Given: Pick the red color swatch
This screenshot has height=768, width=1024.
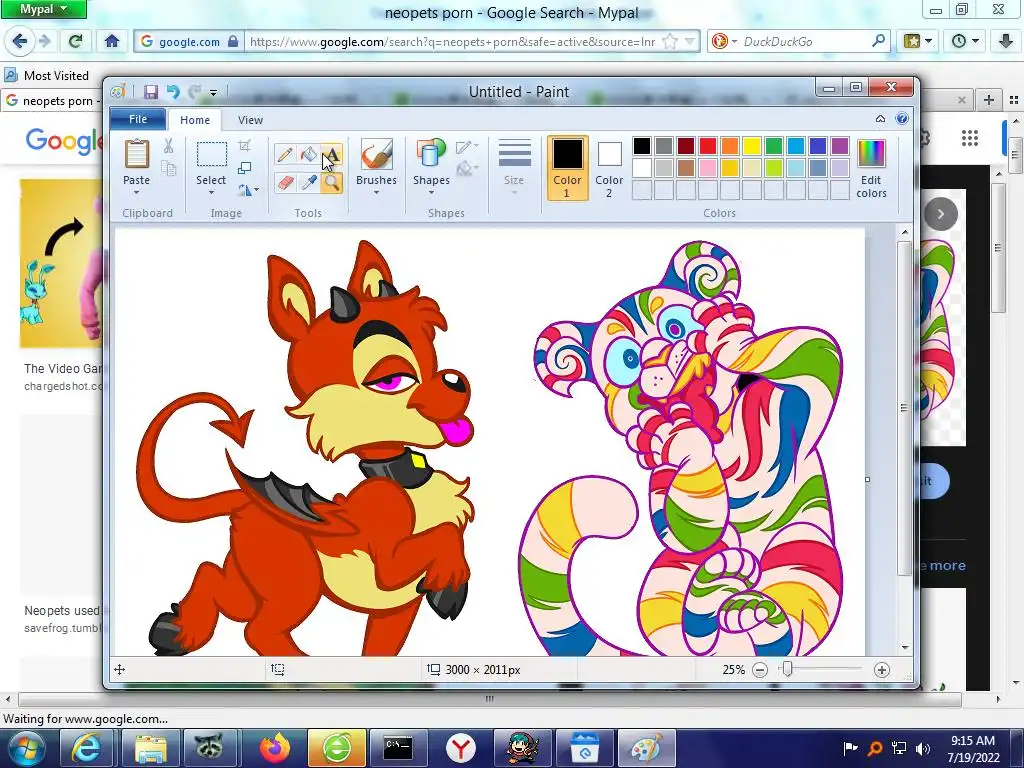Looking at the screenshot, I should (x=707, y=146).
